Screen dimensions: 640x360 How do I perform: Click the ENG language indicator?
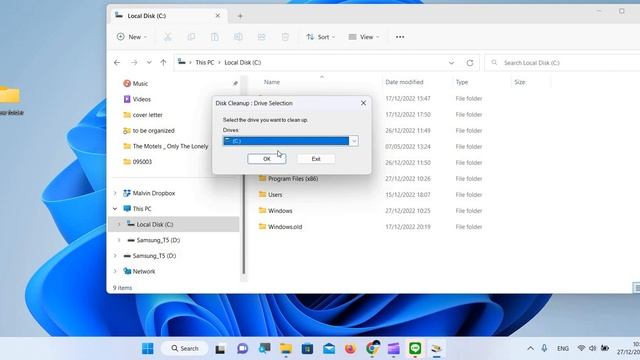pyautogui.click(x=563, y=349)
